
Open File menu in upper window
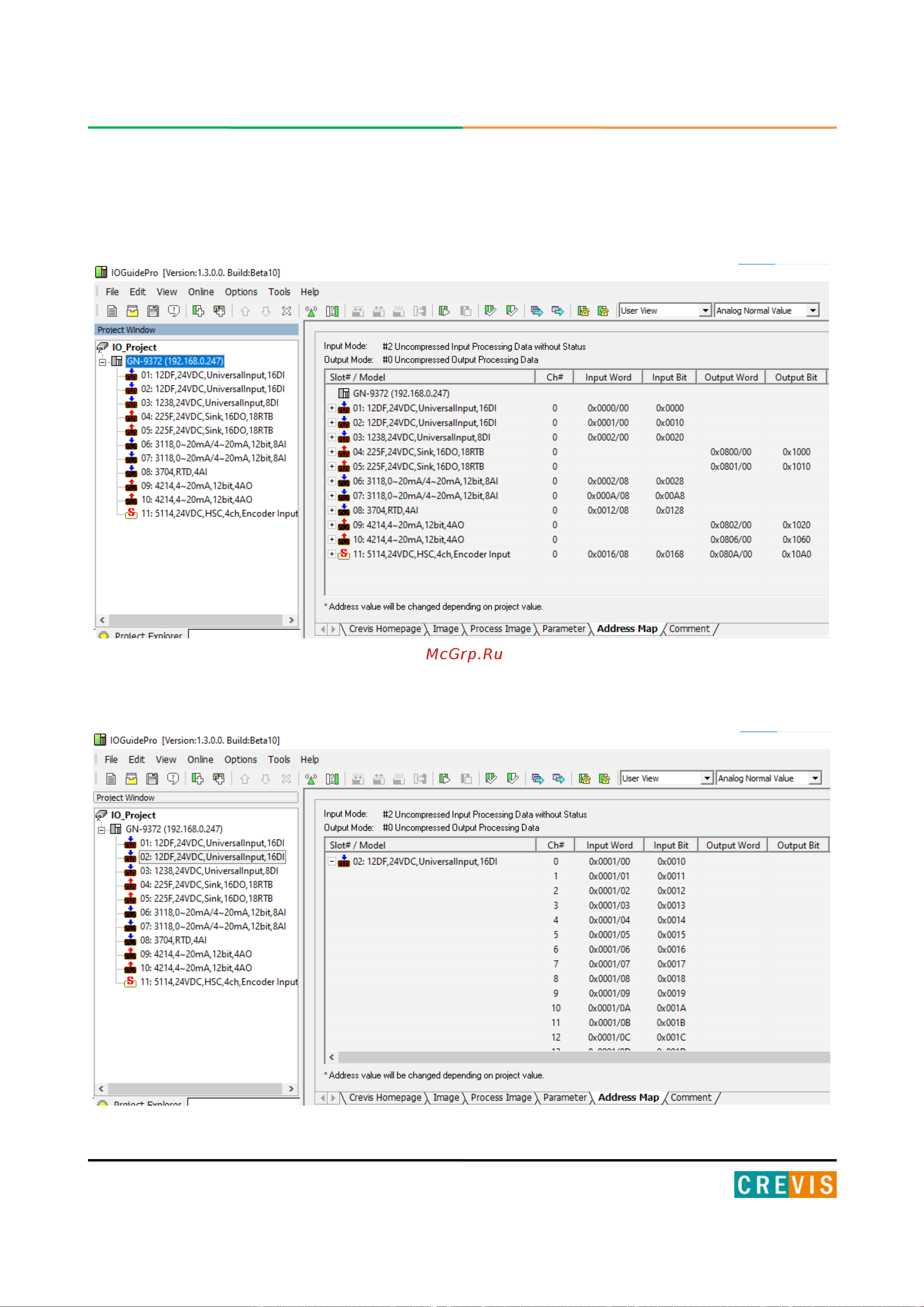(112, 291)
